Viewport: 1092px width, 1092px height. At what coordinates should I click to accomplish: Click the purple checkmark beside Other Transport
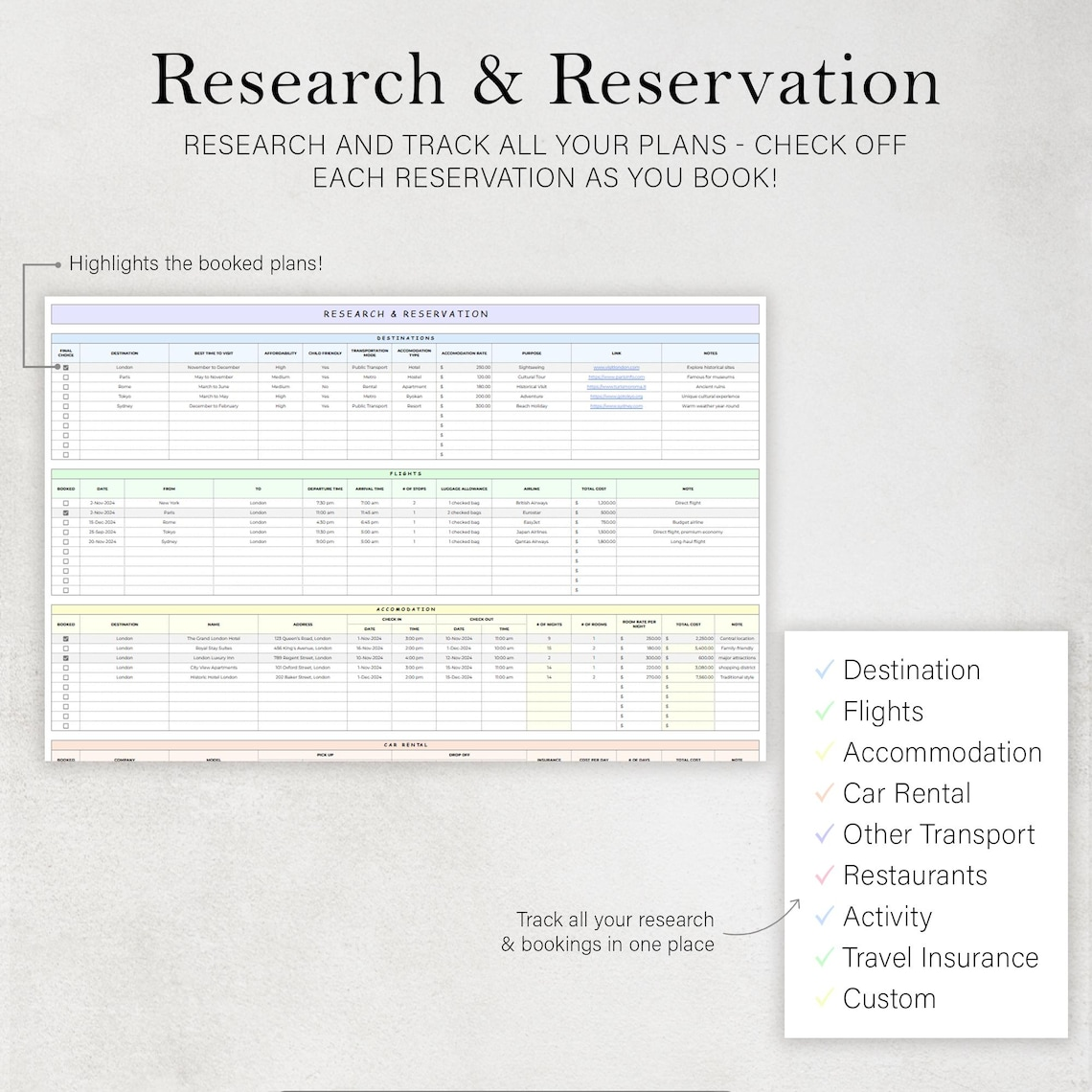click(x=824, y=834)
